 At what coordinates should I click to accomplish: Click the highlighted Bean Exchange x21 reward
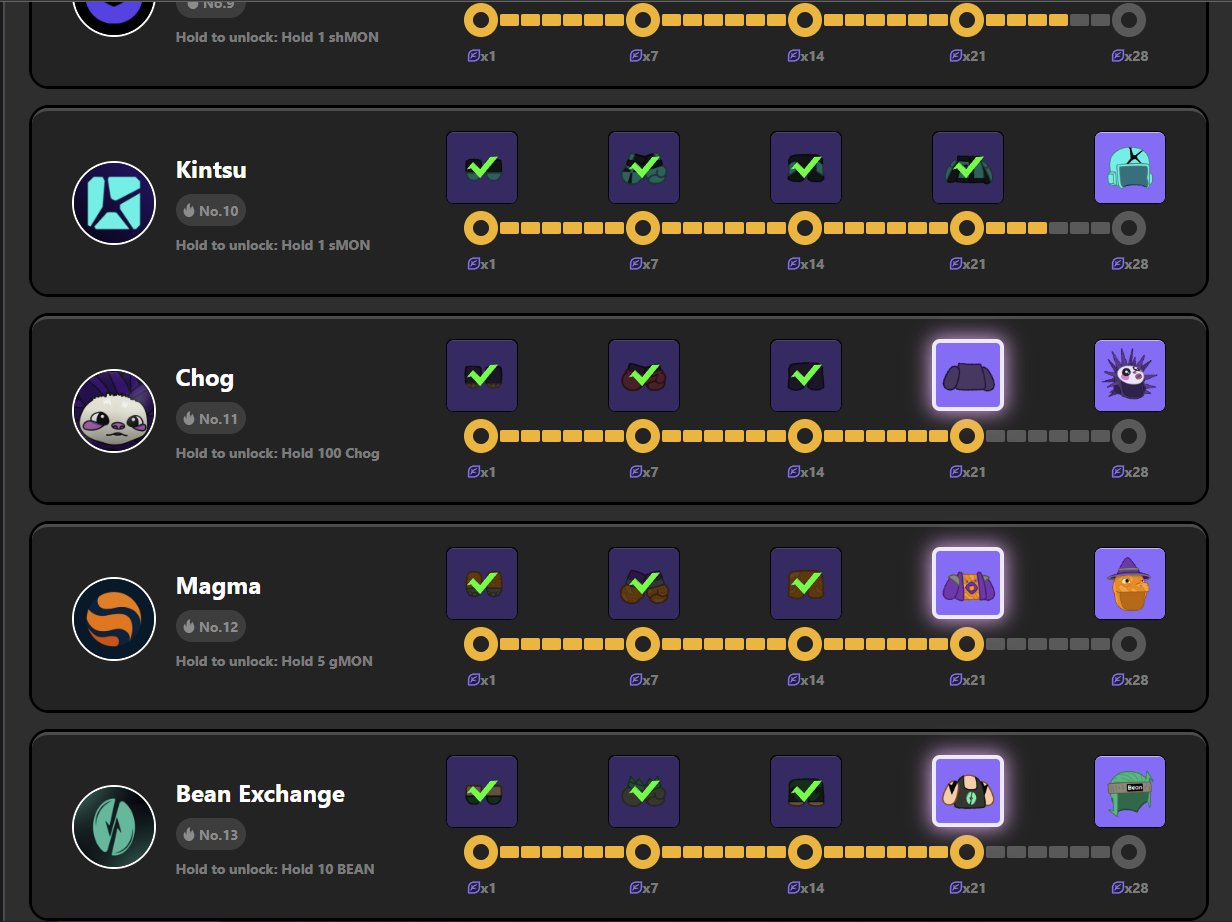(967, 791)
